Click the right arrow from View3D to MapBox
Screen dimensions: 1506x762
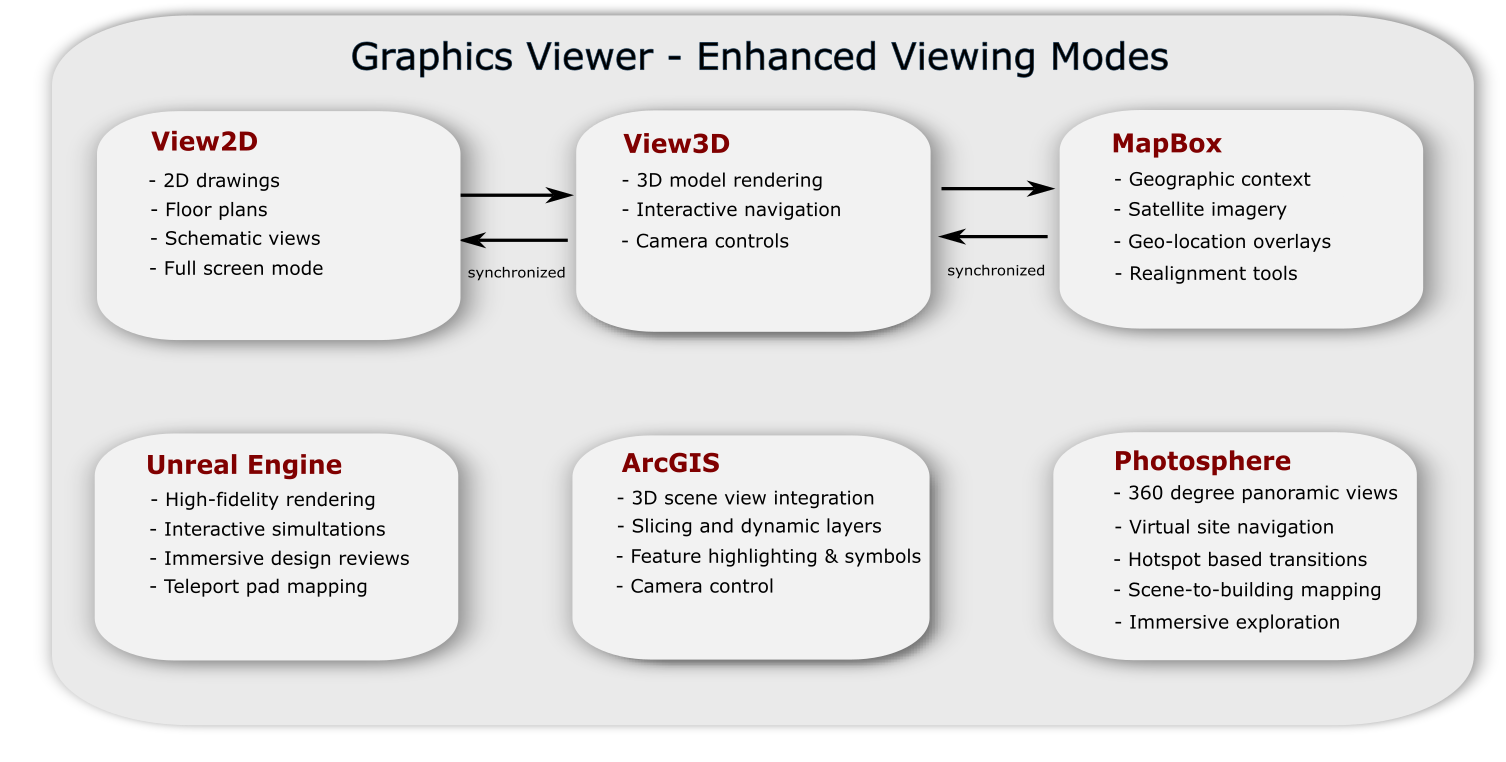click(x=998, y=188)
